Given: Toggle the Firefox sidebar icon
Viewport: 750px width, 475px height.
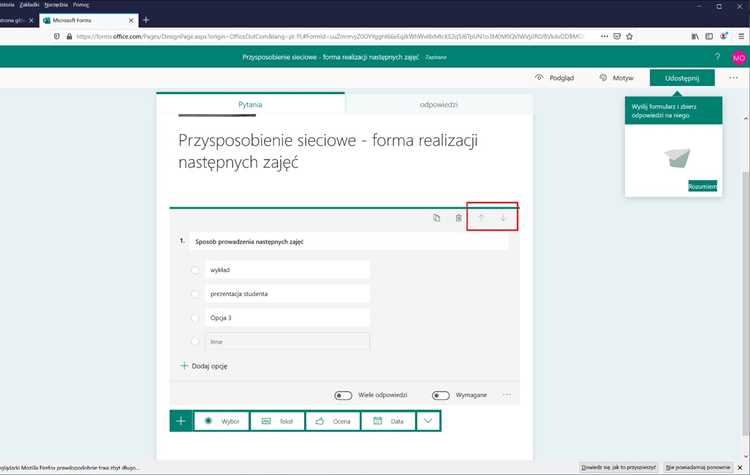Looking at the screenshot, I should 709,36.
